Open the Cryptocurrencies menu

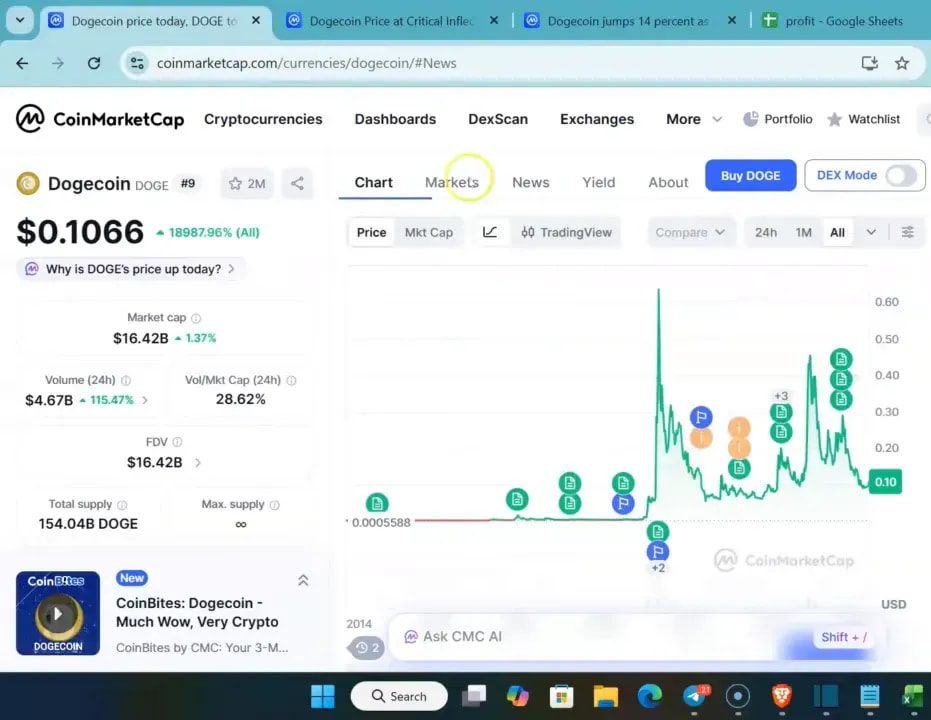click(263, 119)
